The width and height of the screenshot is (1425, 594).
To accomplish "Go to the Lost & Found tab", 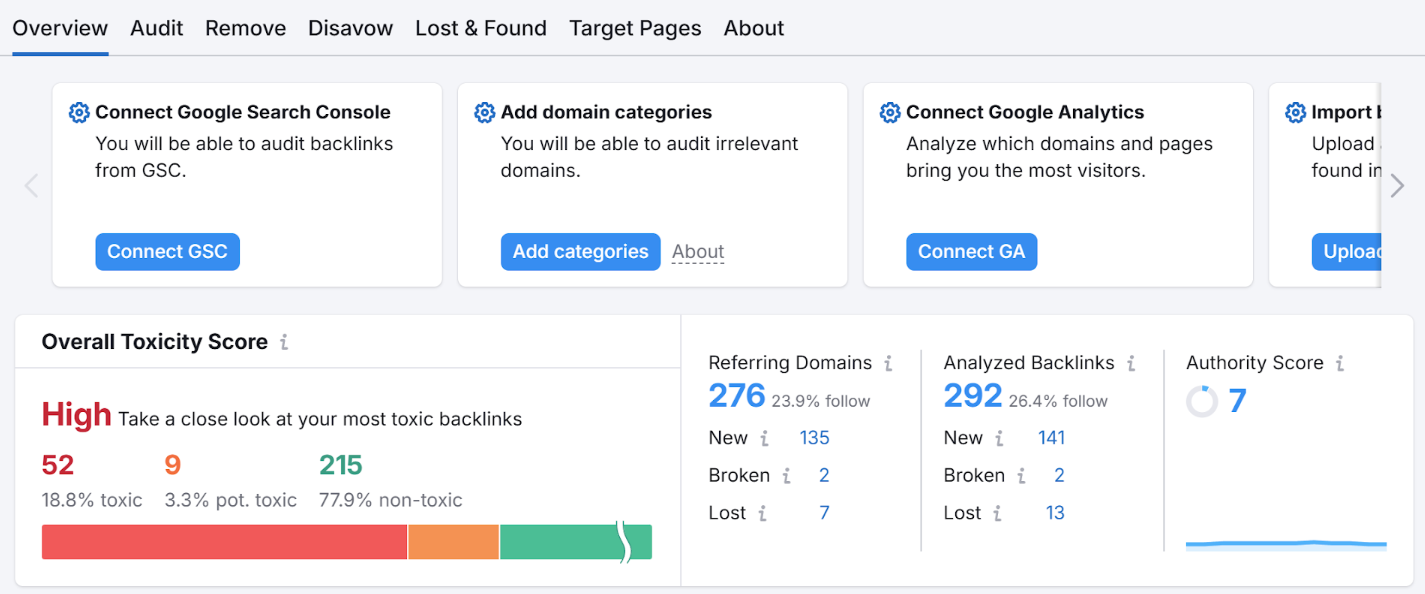I will point(481,28).
